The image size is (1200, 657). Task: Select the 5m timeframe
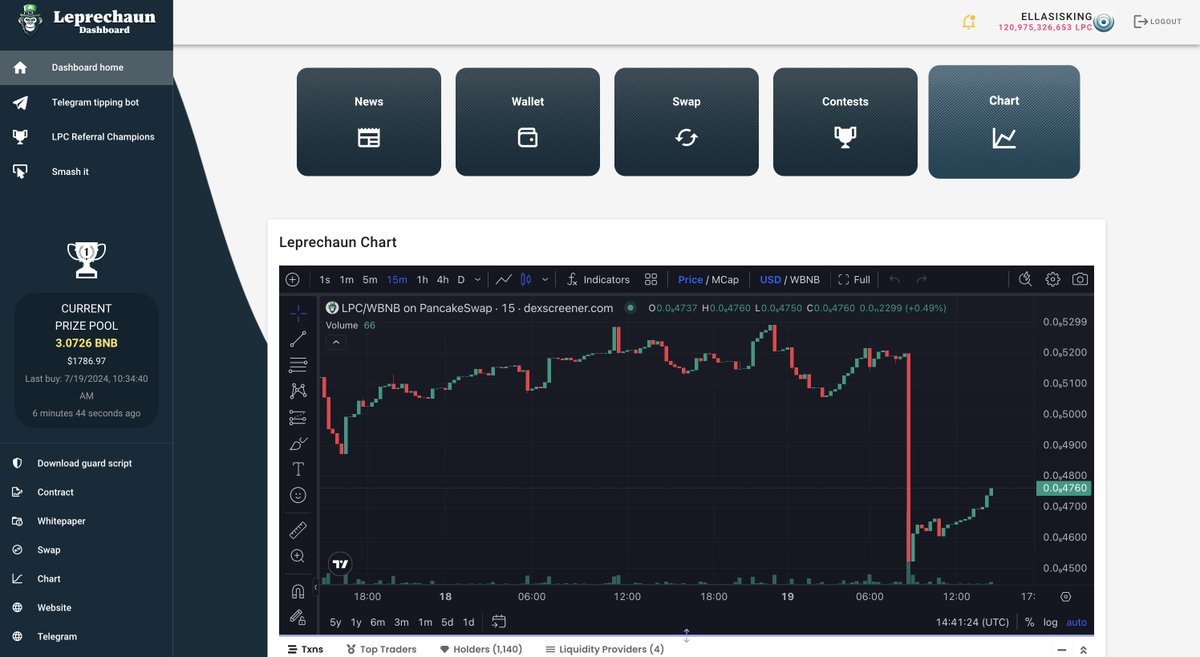[x=370, y=280]
